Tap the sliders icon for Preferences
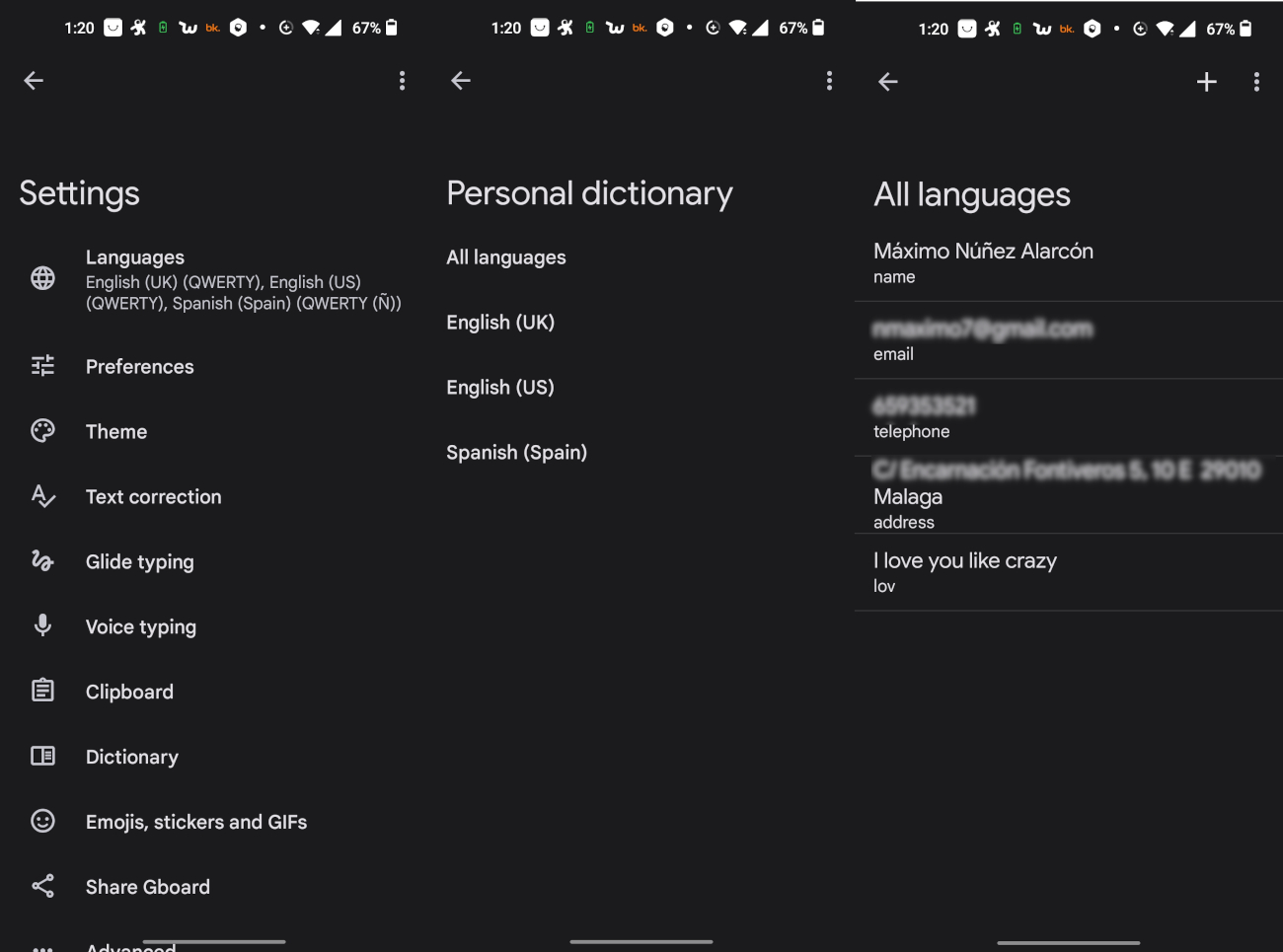Viewport: 1283px width, 952px height. coord(42,366)
